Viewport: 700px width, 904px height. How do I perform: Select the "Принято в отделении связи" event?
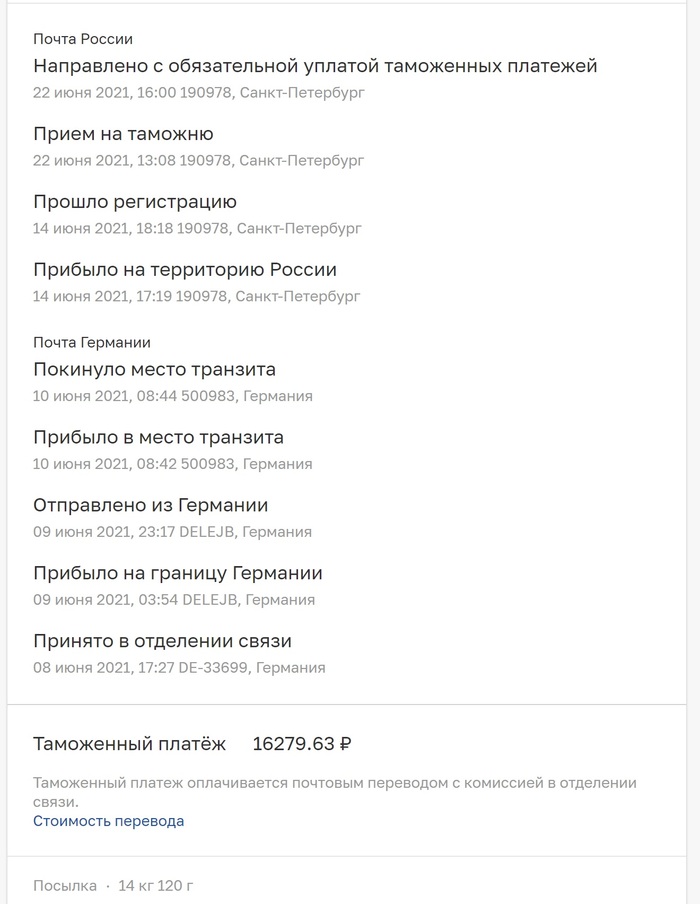[x=162, y=641]
